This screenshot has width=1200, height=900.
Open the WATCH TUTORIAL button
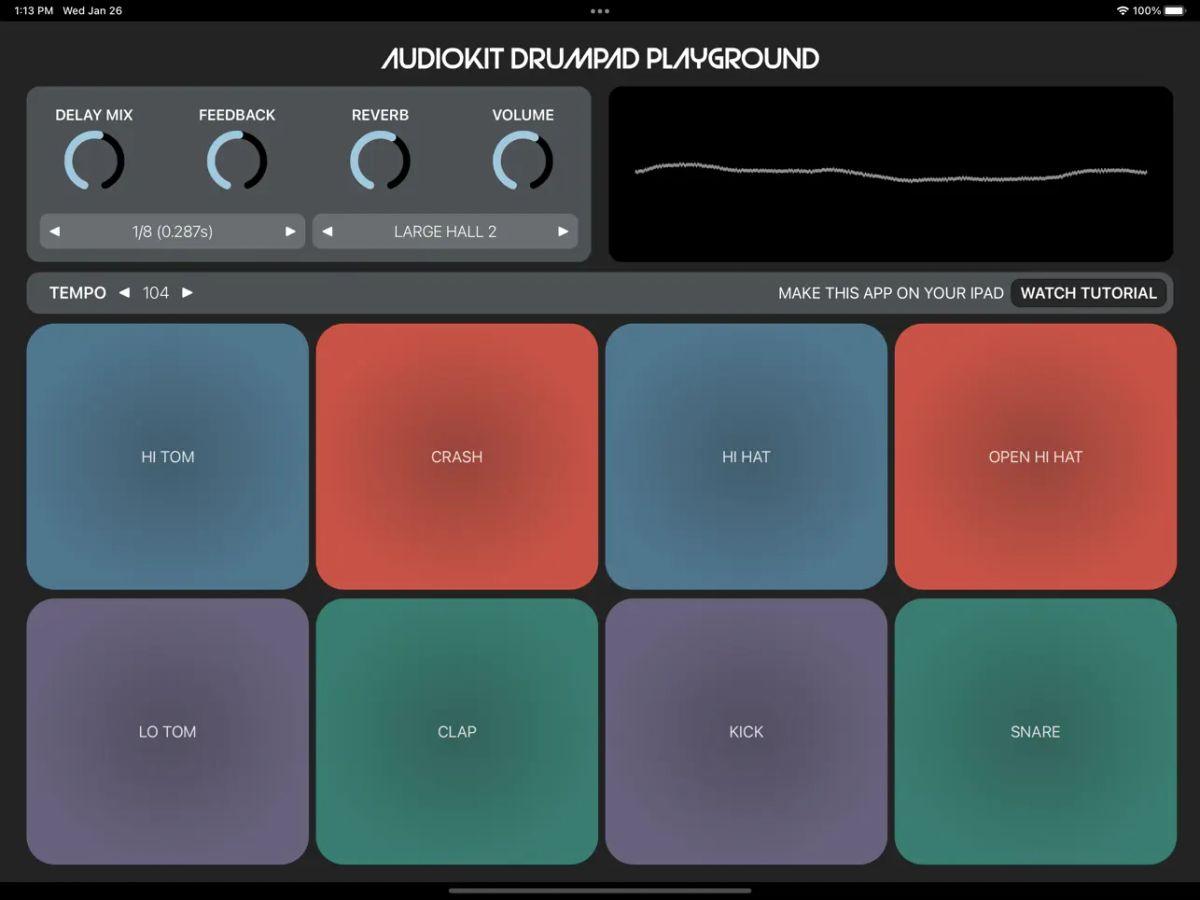(1088, 293)
